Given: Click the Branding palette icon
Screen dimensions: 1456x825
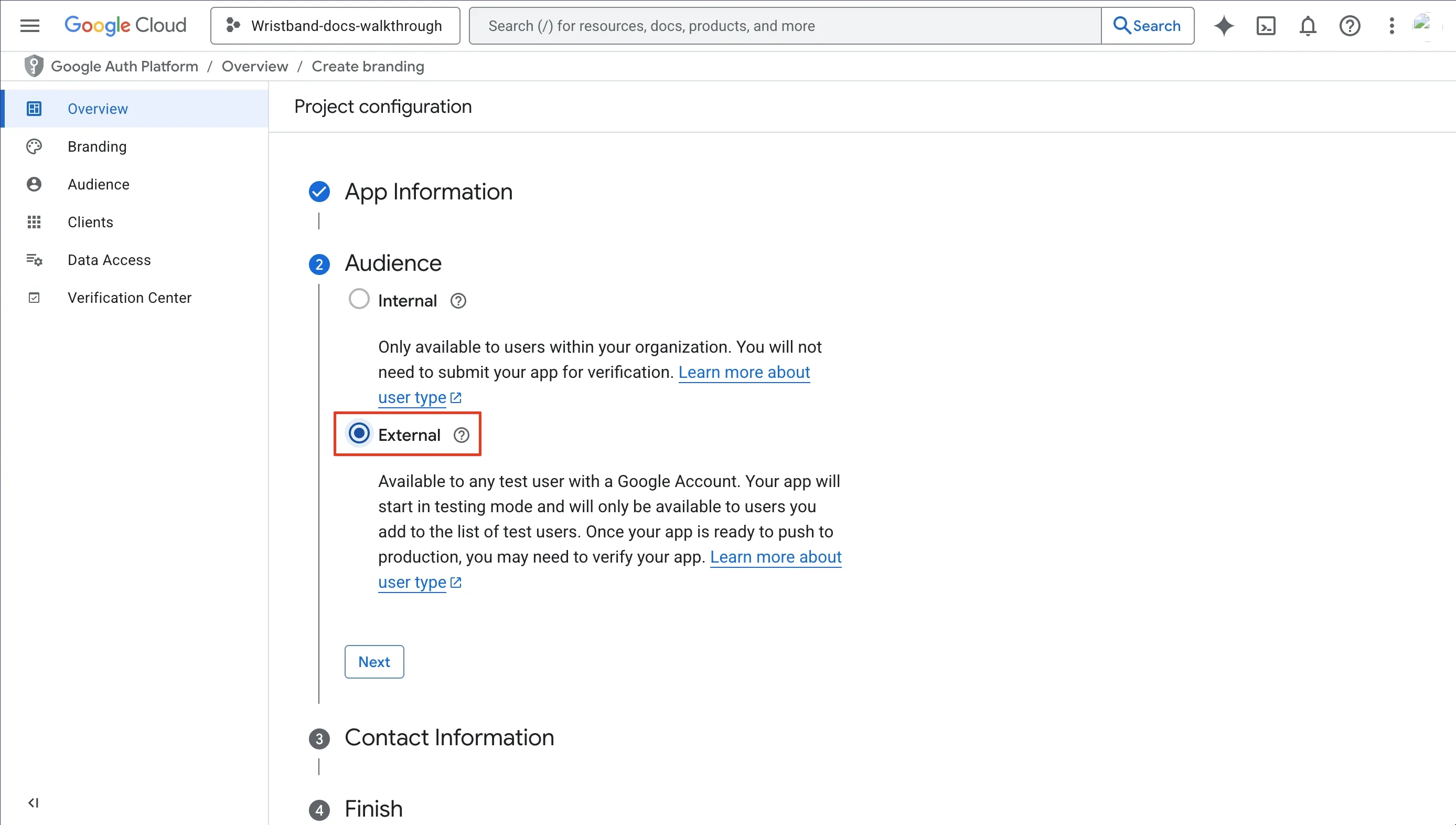Looking at the screenshot, I should (34, 146).
